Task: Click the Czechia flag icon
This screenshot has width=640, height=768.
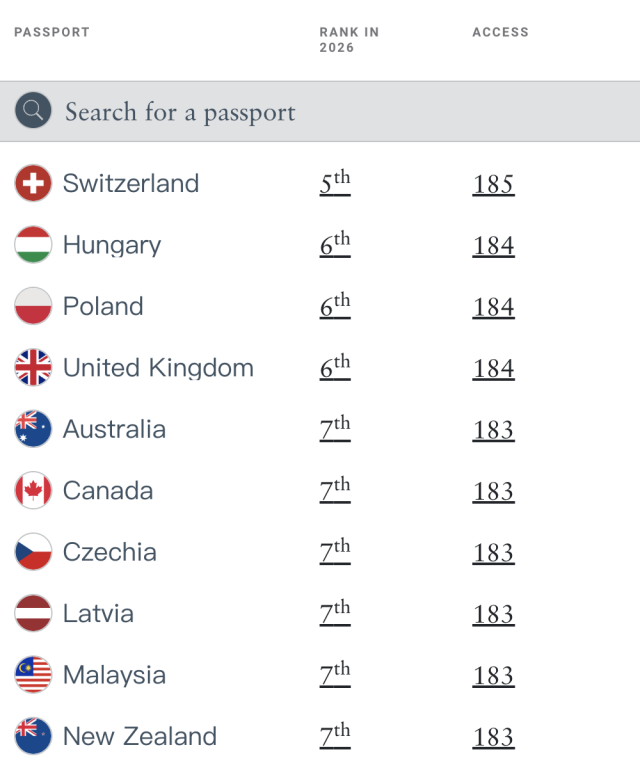Action: tap(33, 552)
